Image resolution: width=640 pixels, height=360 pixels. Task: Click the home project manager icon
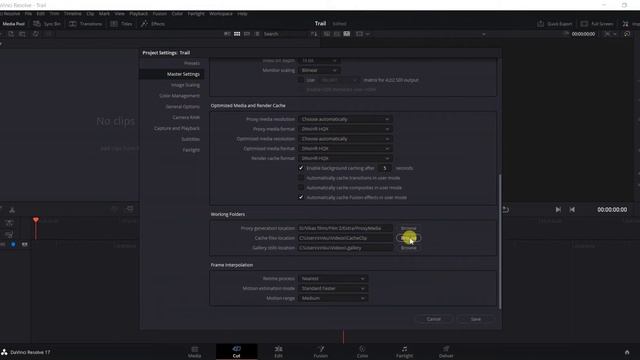[627, 352]
